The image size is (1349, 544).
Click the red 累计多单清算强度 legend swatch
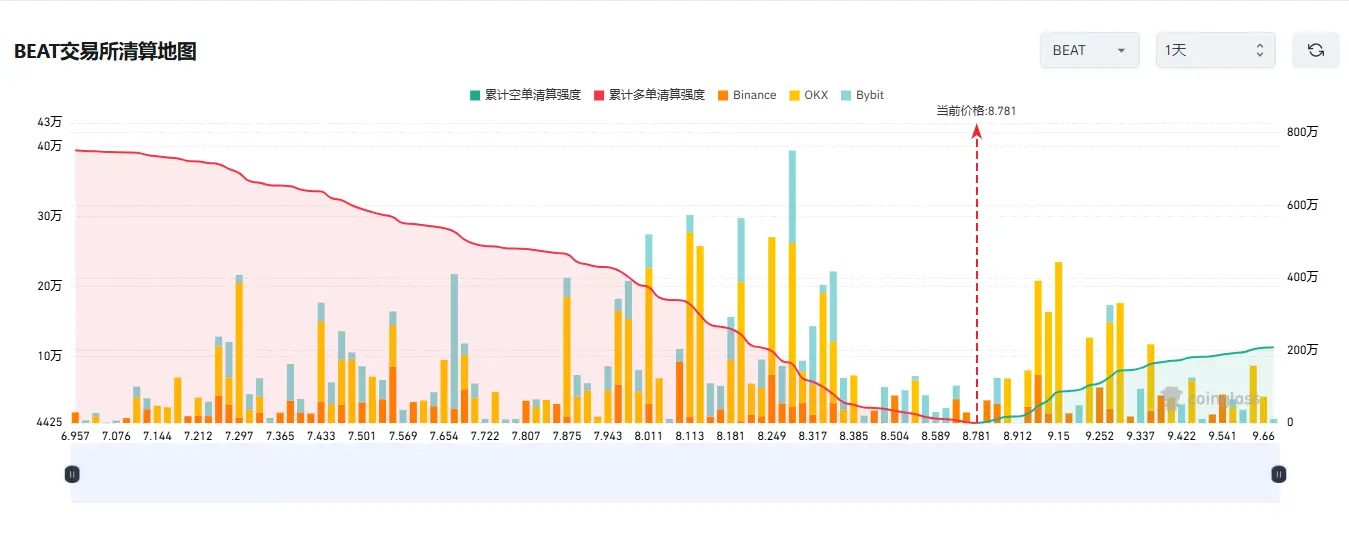coord(599,95)
